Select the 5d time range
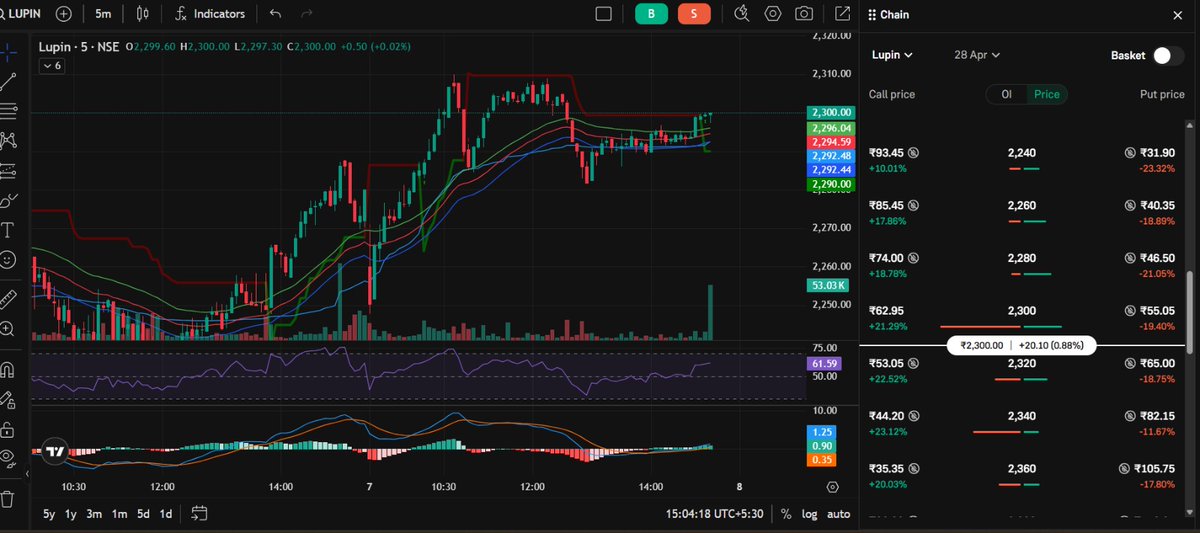Image resolution: width=1200 pixels, height=533 pixels. (x=143, y=514)
